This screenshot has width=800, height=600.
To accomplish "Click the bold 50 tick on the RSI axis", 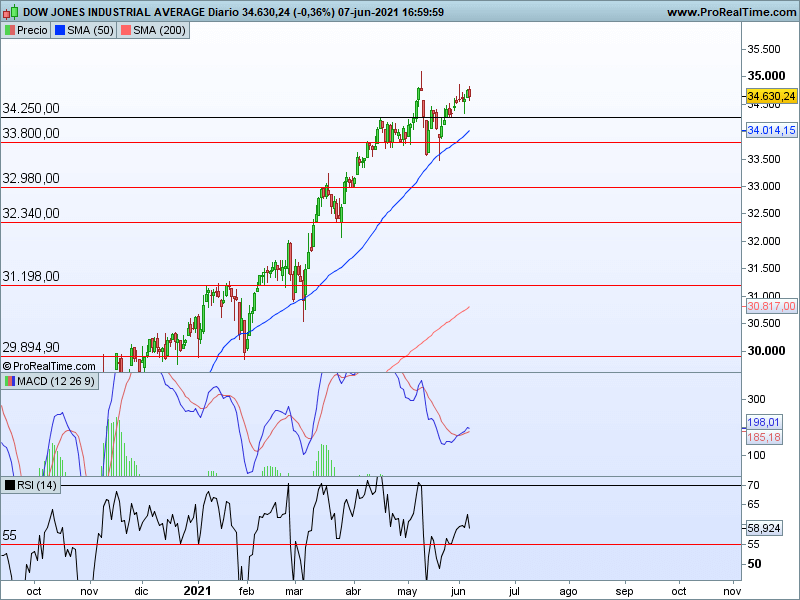I will [x=754, y=564].
